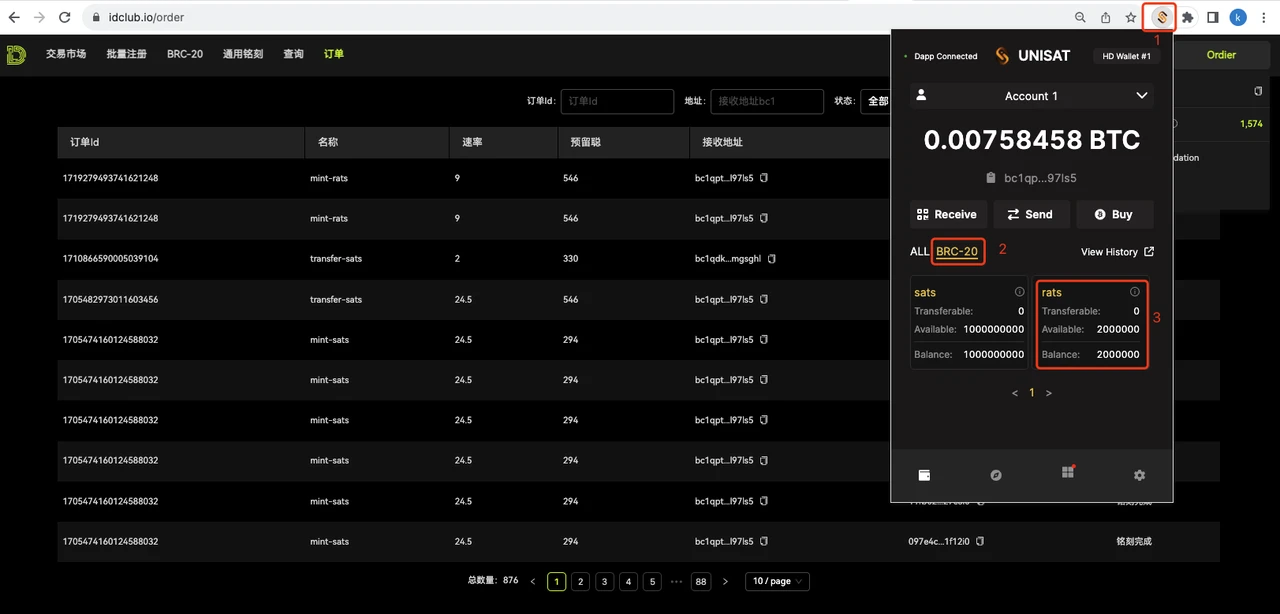Open the UniSat wallet extension icon
1280x614 pixels.
(x=1161, y=17)
